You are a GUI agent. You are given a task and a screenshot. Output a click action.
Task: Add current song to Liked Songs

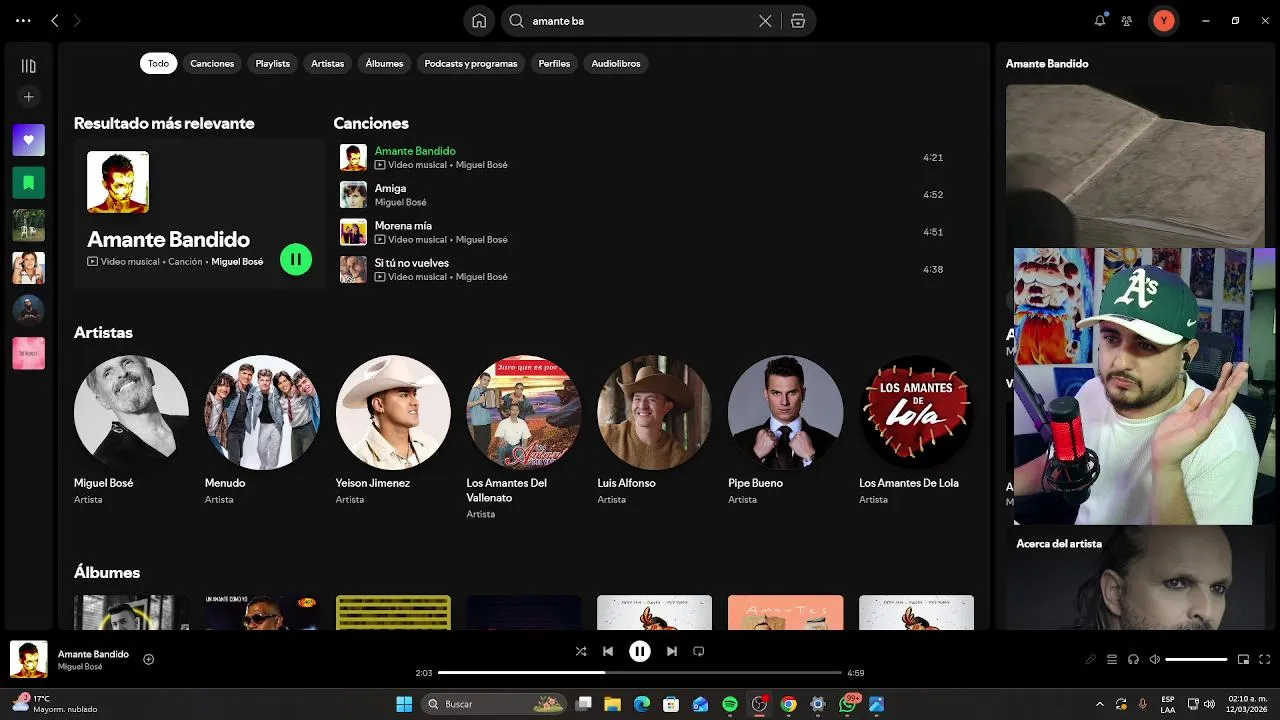(148, 659)
